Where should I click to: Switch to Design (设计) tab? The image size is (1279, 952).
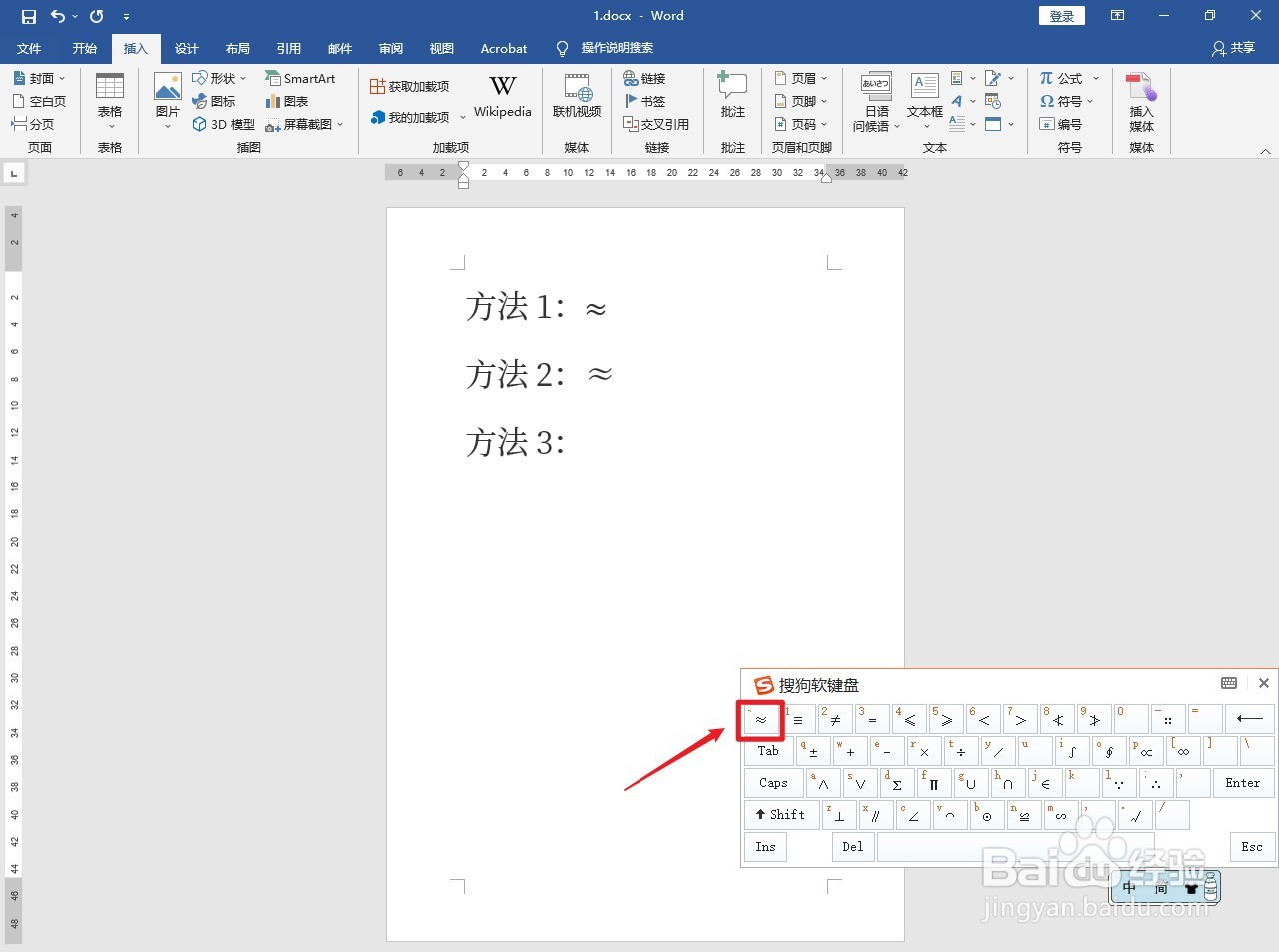click(187, 48)
